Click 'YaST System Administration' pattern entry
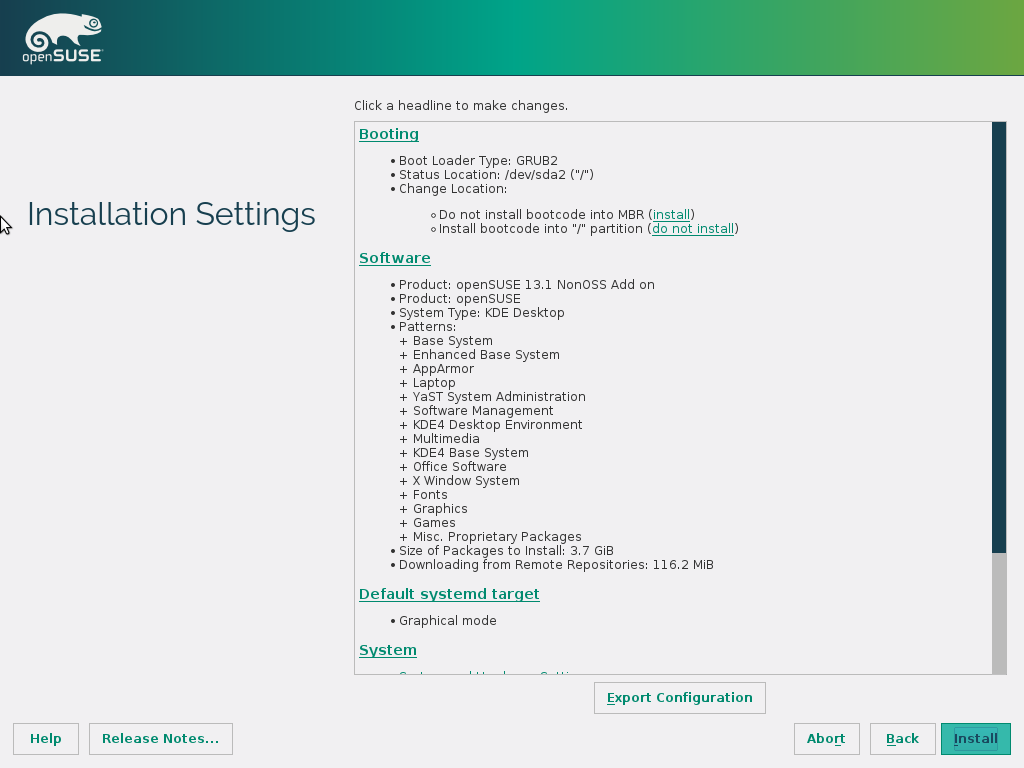The width and height of the screenshot is (1024, 768). (499, 397)
